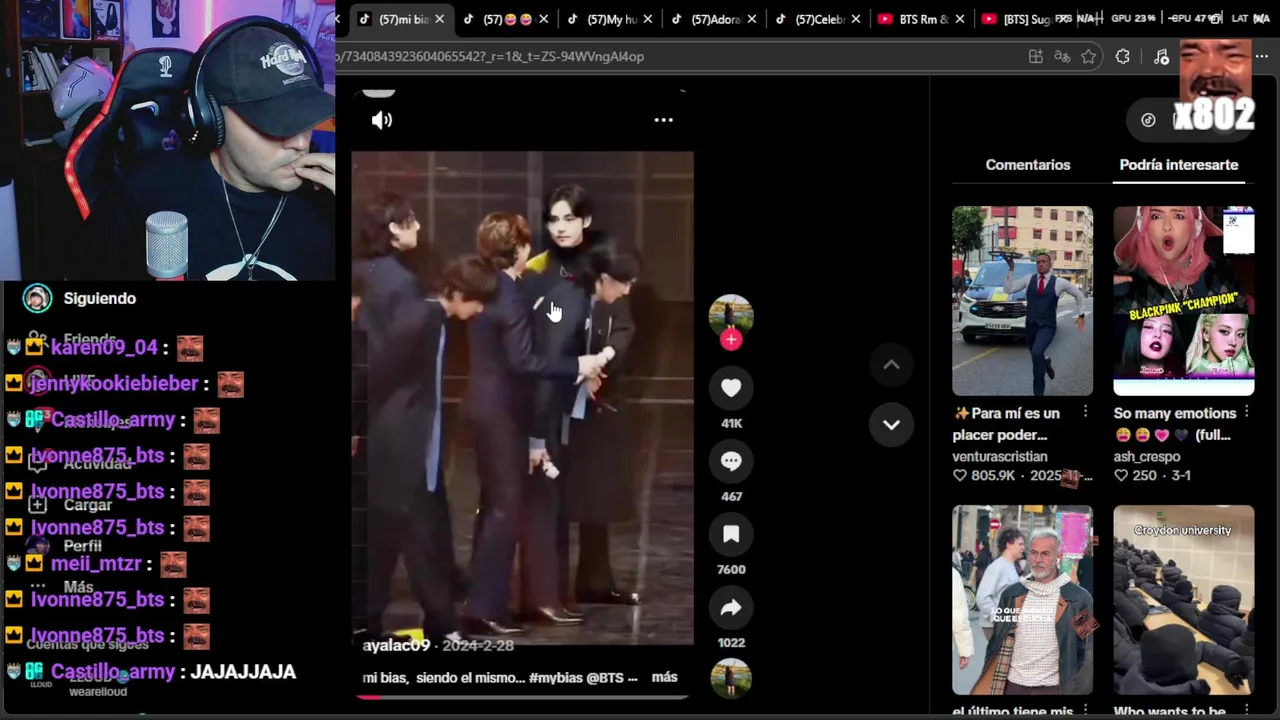Image resolution: width=1280 pixels, height=720 pixels.
Task: Click the jennykookiebieber chat username
Action: [x=114, y=383]
